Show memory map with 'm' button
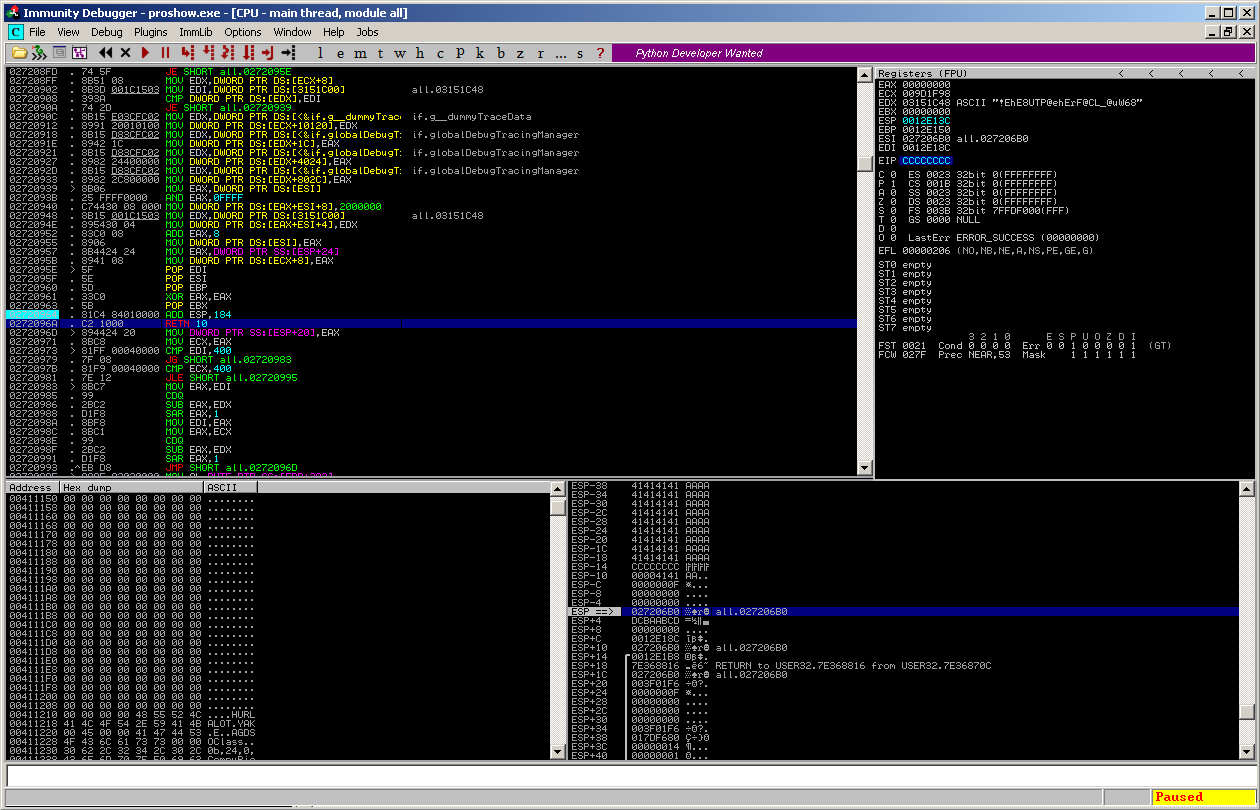1260x810 pixels. click(x=360, y=53)
